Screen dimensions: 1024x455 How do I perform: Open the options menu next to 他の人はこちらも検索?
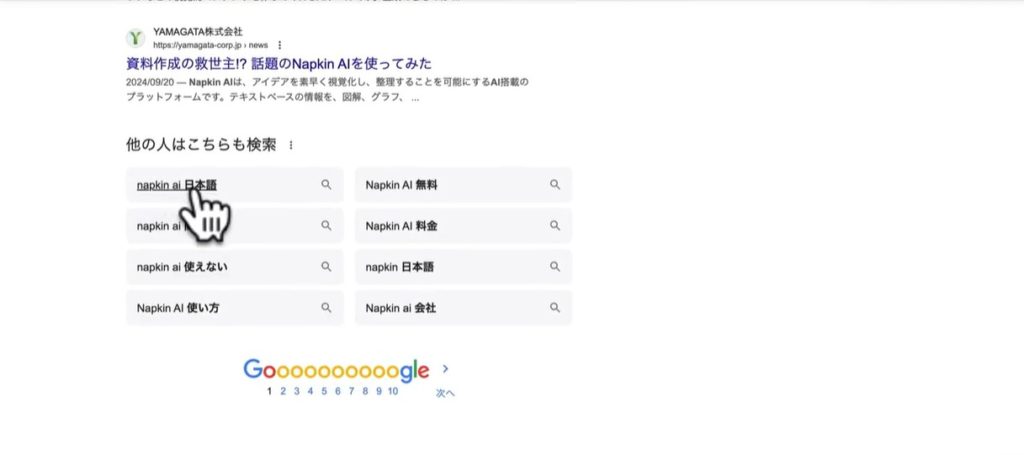tap(291, 146)
